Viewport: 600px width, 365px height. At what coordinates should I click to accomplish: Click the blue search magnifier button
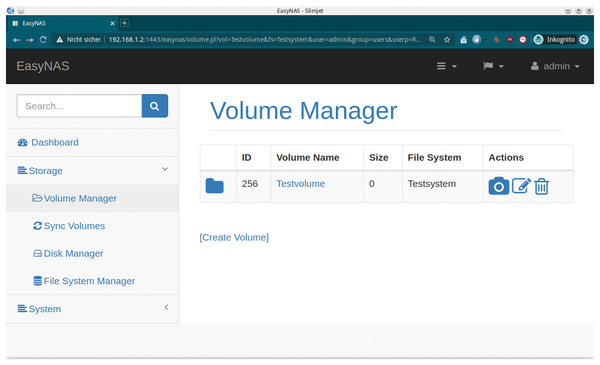(x=155, y=106)
